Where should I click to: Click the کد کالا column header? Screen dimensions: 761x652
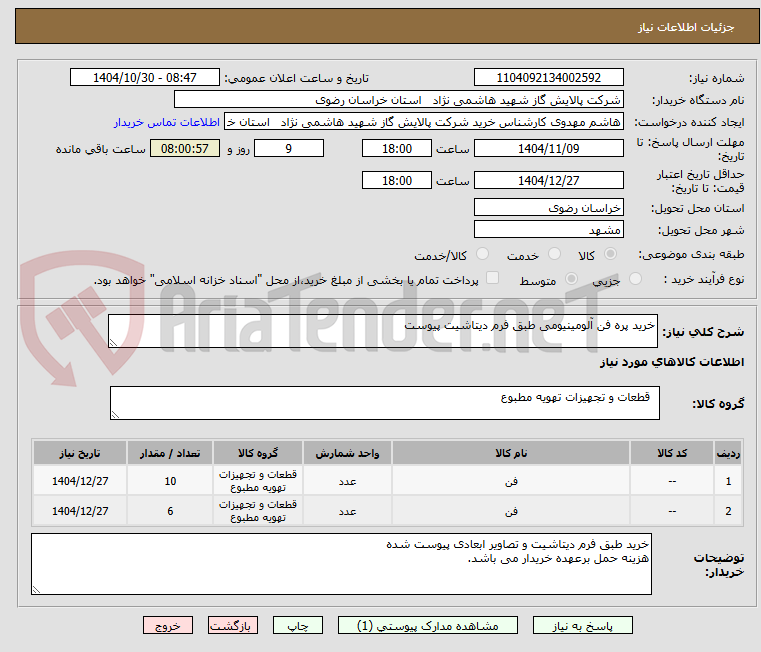[x=672, y=453]
